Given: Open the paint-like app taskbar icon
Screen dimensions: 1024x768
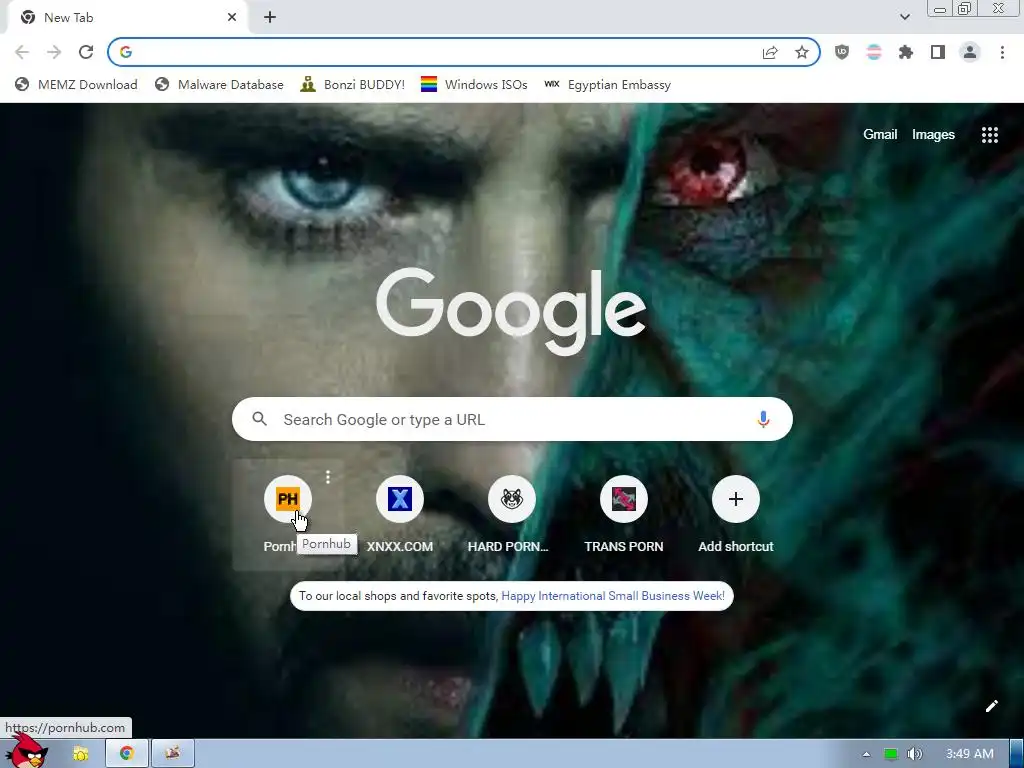Looking at the screenshot, I should pos(172,754).
